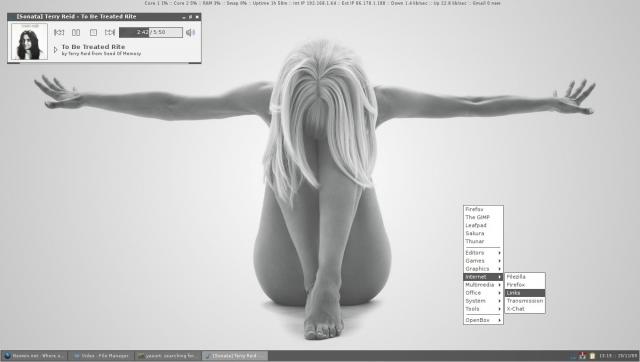Expand the Games submenu
The image size is (640, 362).
[x=483, y=261]
